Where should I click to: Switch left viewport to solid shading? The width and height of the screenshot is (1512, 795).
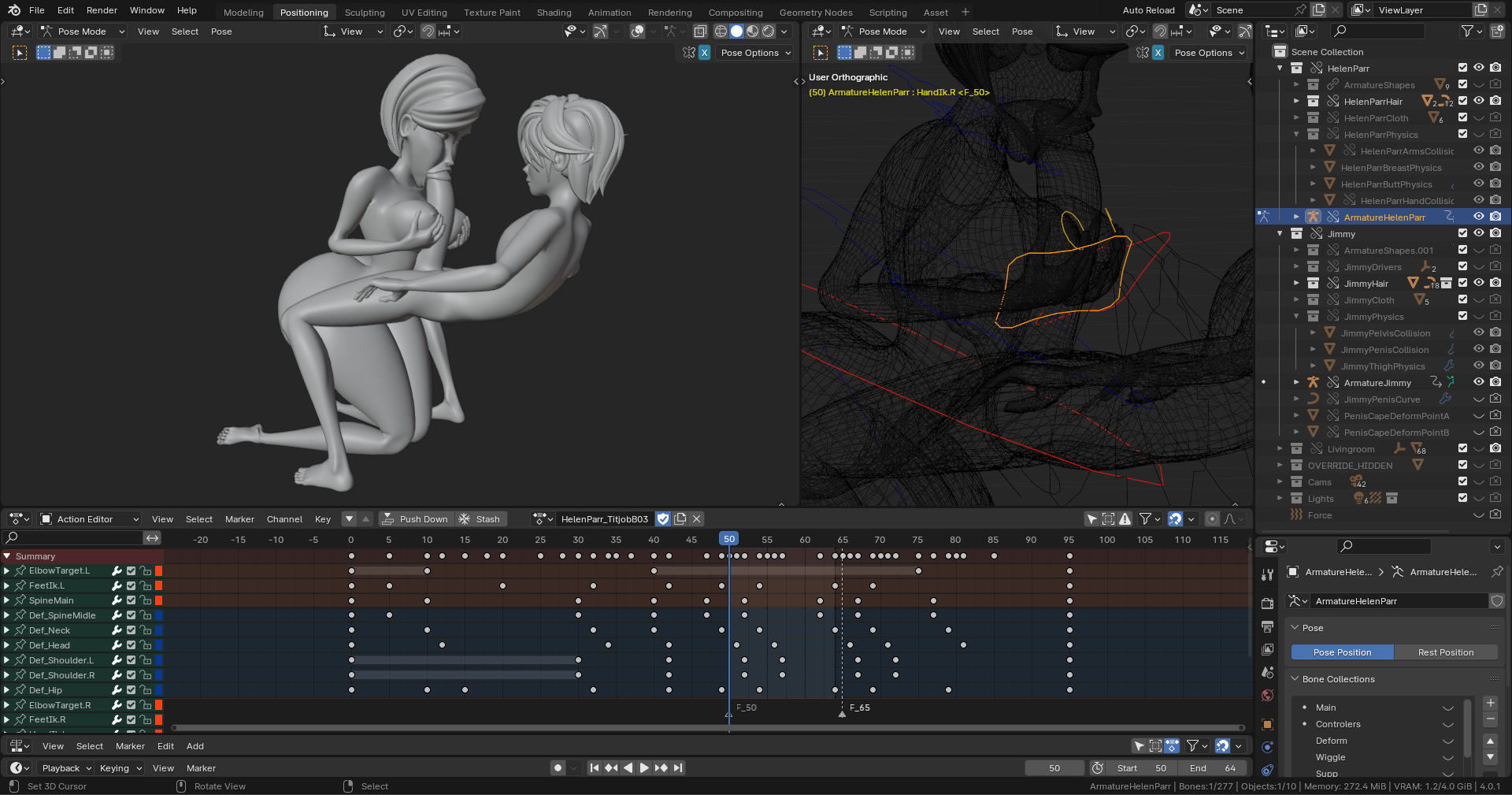[737, 32]
